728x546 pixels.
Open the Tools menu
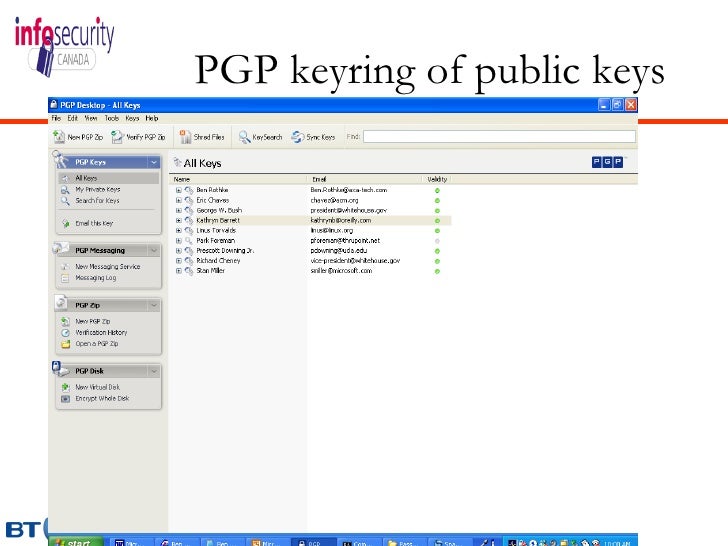tap(111, 118)
